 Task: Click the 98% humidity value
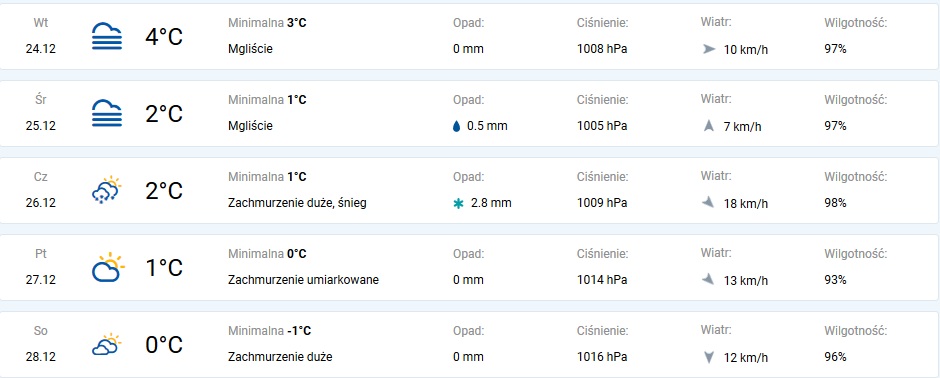[835, 203]
